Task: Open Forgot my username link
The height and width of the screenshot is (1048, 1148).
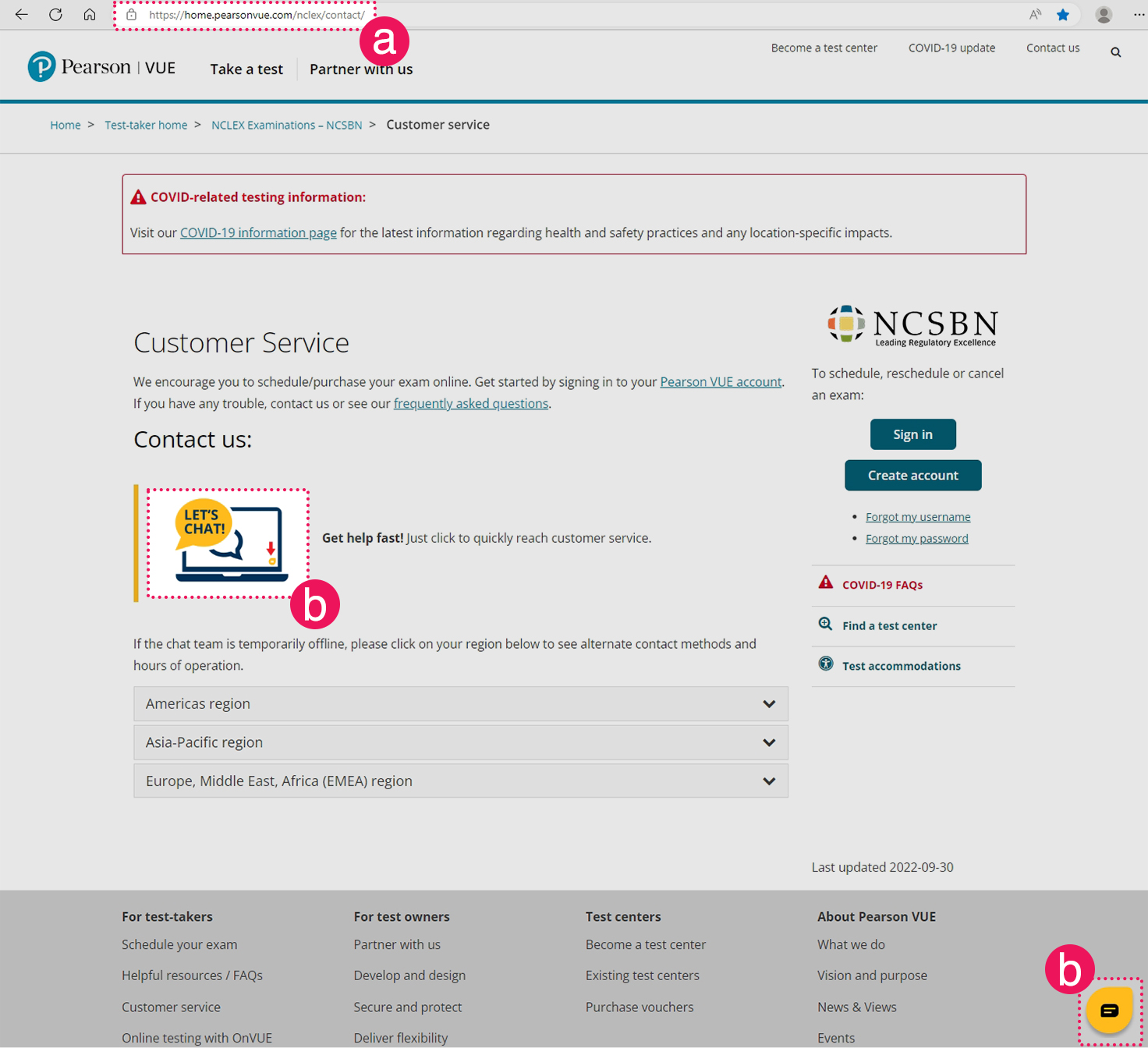Action: 918,517
